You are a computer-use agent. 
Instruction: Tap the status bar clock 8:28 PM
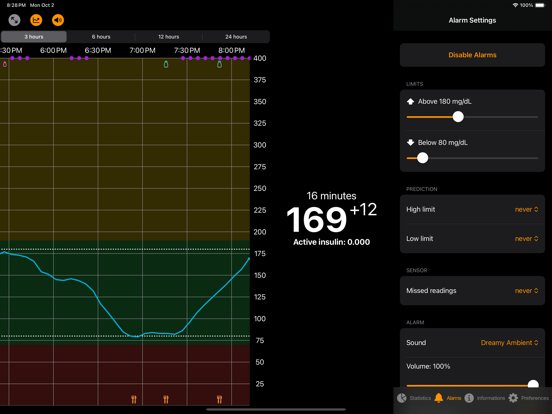16,5
